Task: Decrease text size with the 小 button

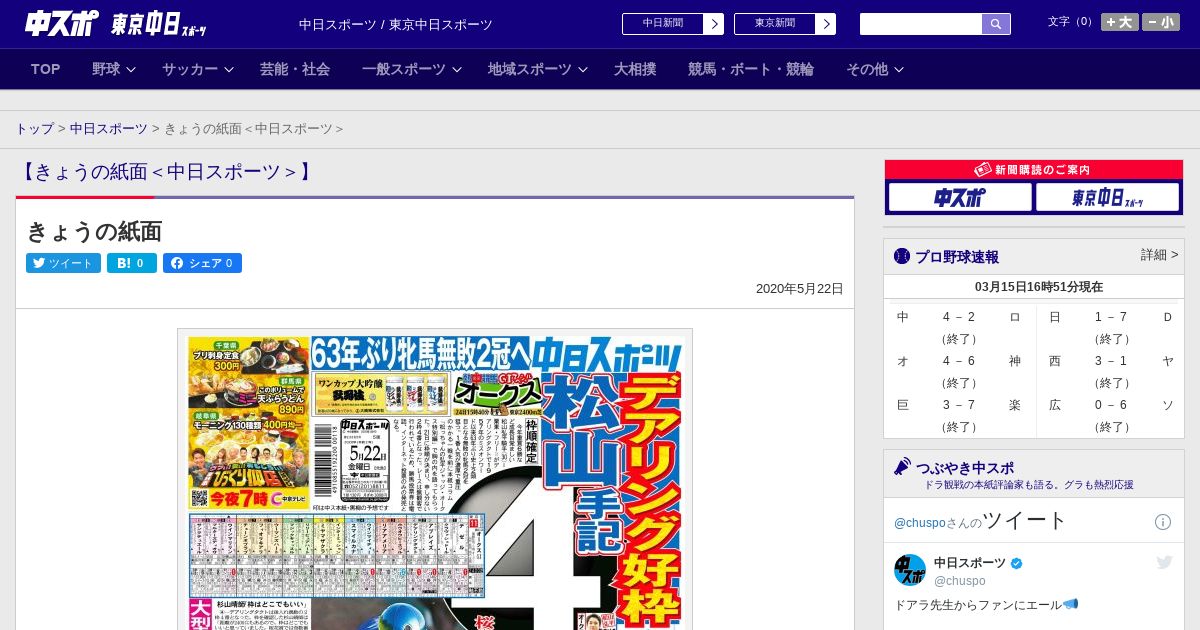Action: point(1161,22)
